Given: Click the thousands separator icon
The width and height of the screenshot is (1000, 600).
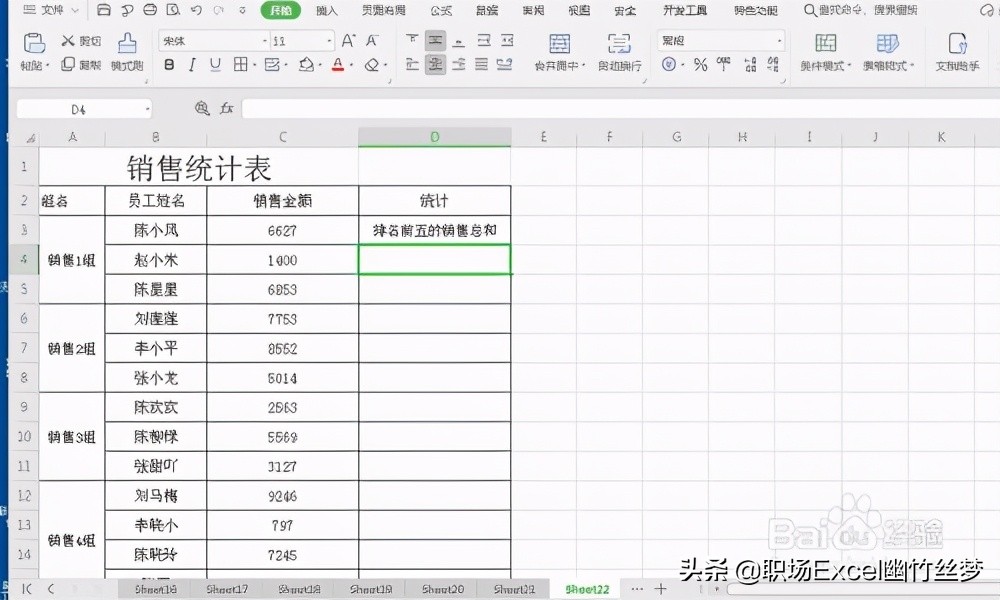Looking at the screenshot, I should click(x=723, y=64).
